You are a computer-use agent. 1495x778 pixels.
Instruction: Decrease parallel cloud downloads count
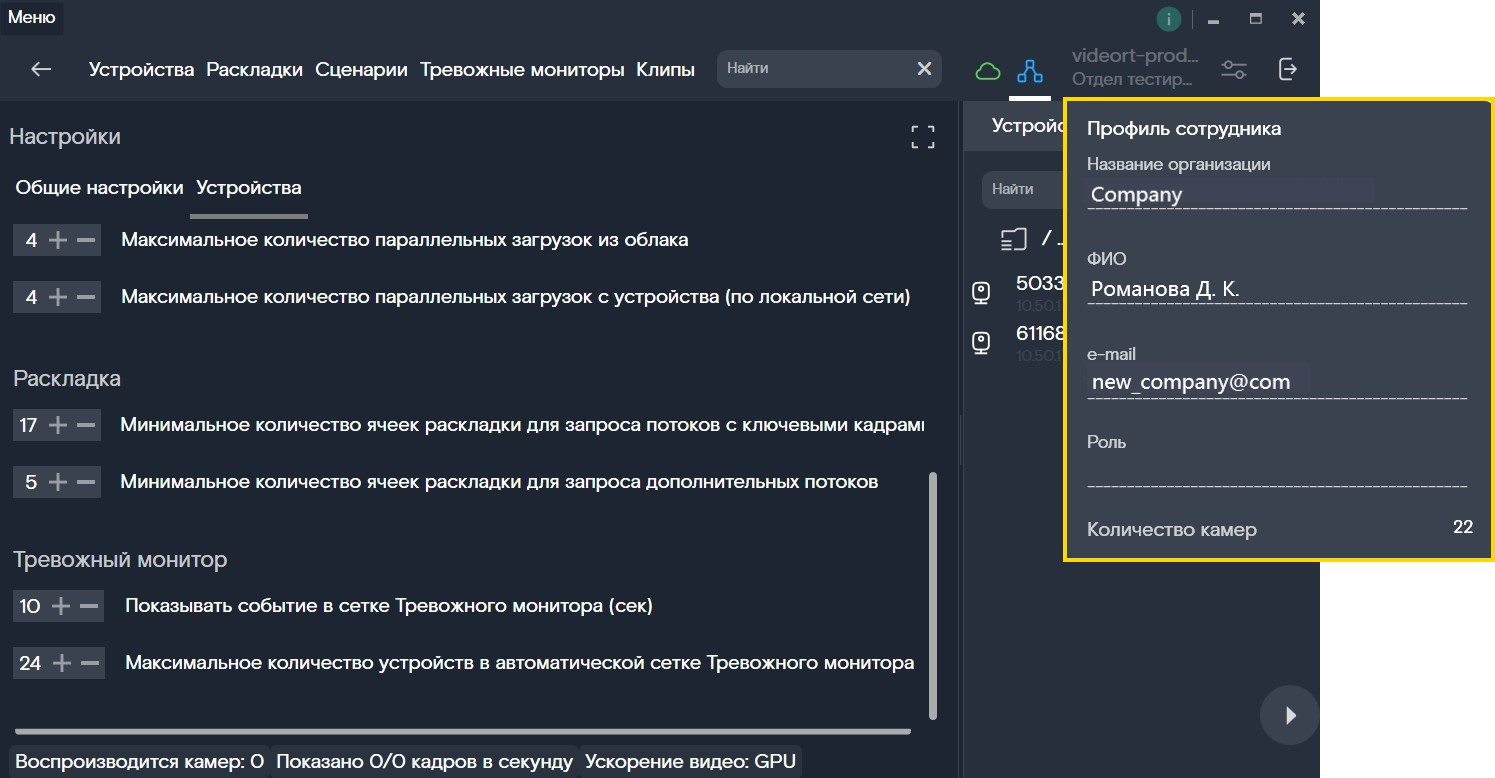86,240
